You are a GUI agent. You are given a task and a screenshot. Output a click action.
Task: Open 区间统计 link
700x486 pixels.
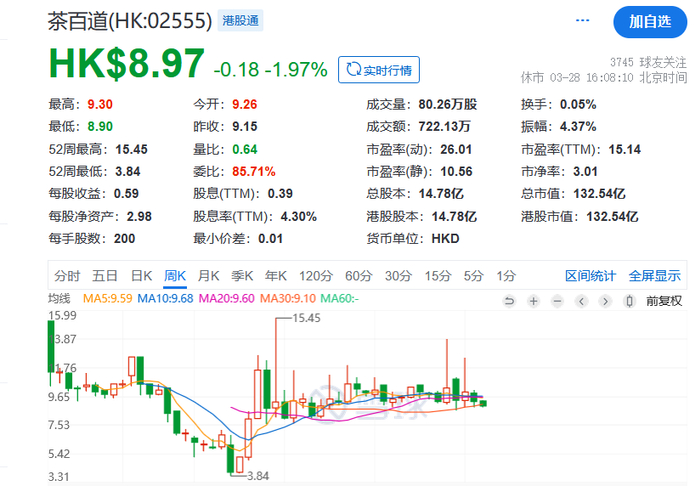(x=590, y=276)
